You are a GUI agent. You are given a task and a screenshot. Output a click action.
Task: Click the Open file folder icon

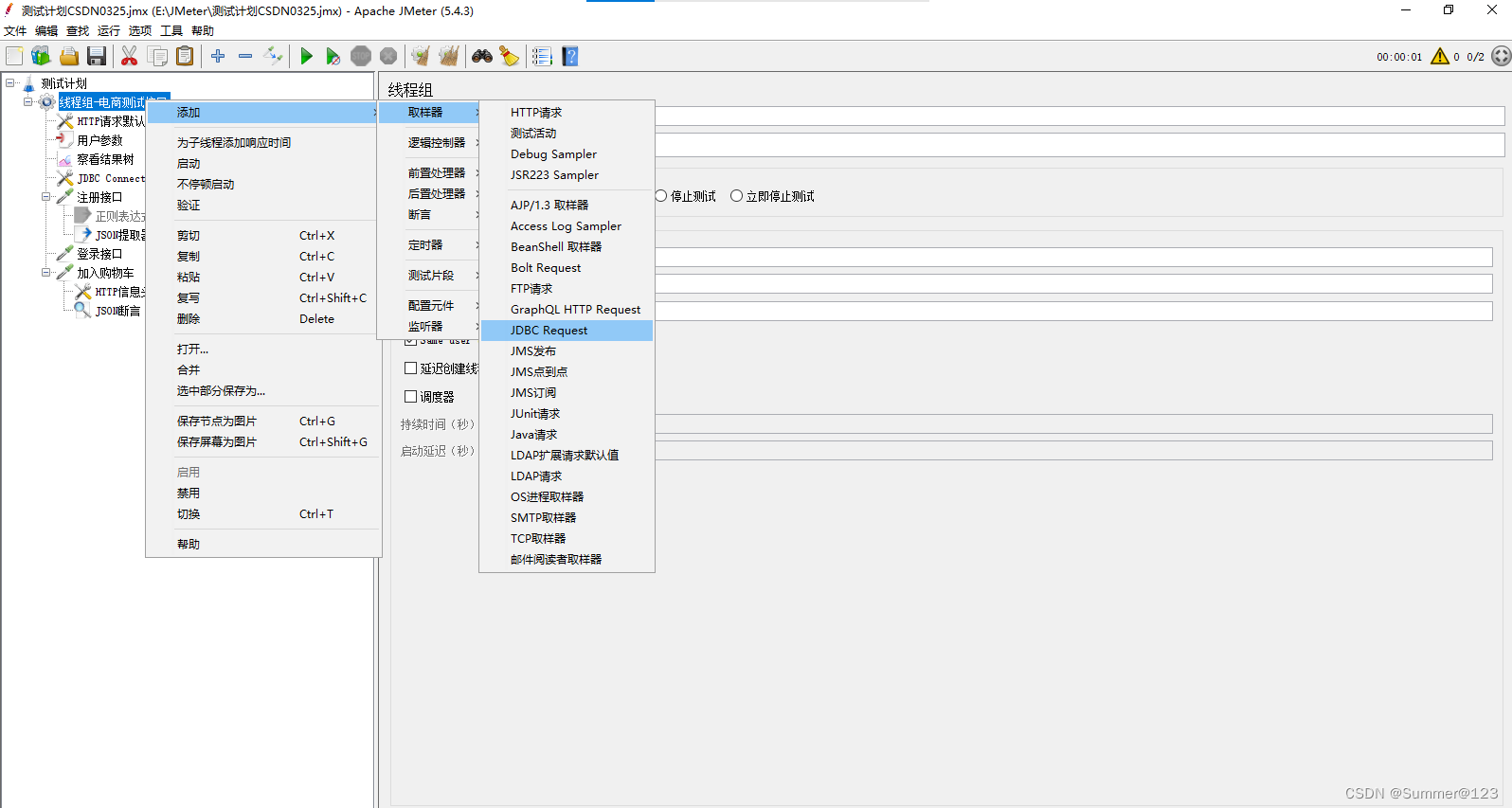69,56
